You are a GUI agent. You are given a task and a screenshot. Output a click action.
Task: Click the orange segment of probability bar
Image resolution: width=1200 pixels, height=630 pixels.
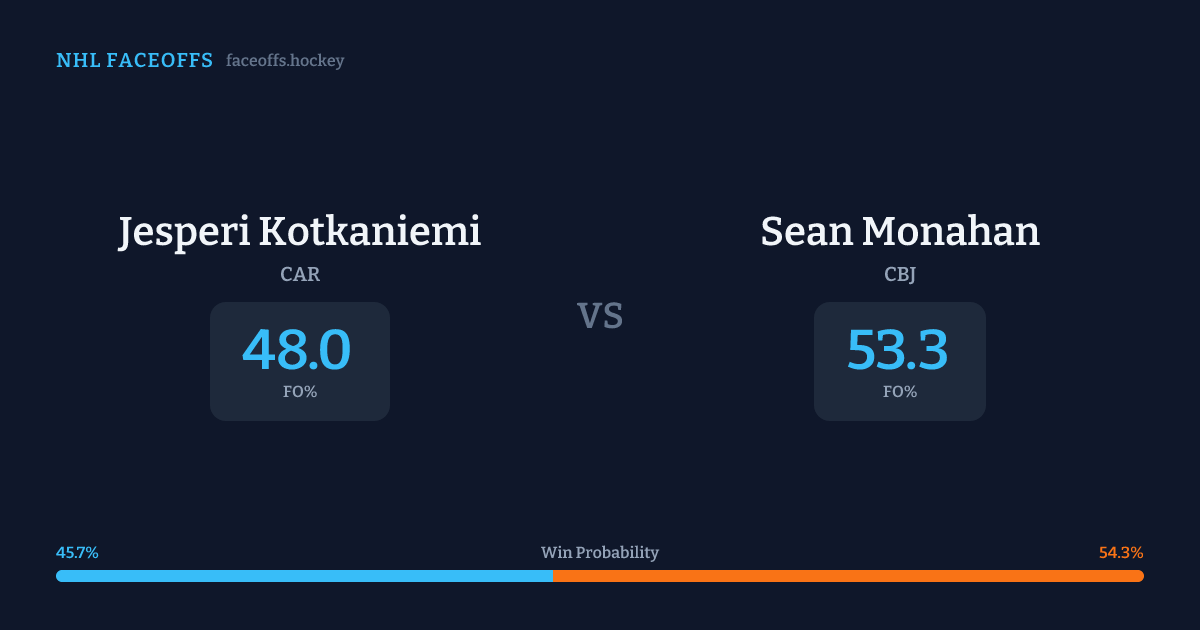coord(848,576)
